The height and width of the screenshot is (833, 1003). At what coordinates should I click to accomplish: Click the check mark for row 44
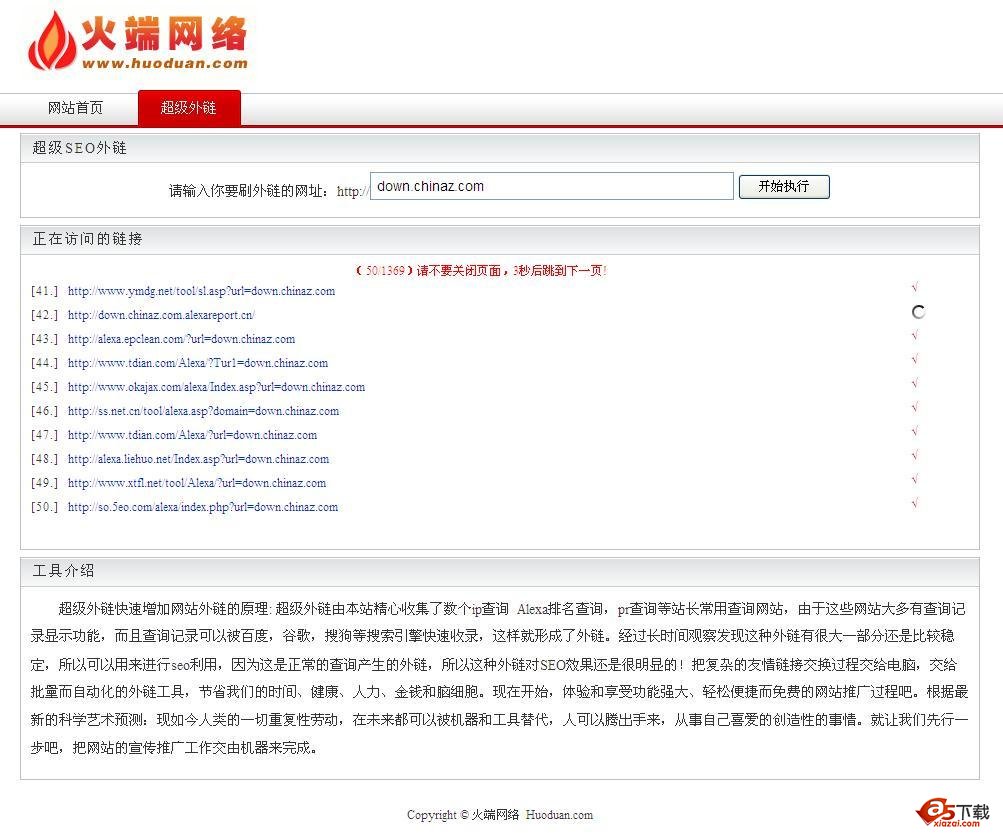point(915,359)
